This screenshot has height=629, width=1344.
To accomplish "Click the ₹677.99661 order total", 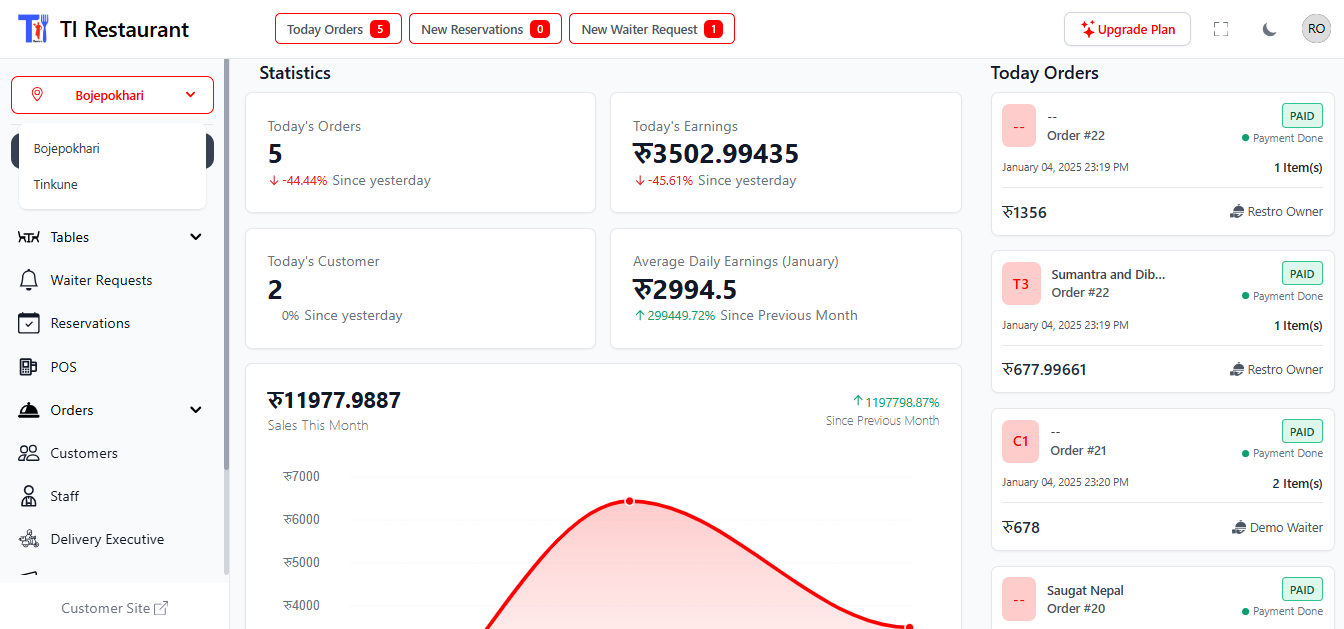I will tap(1044, 369).
